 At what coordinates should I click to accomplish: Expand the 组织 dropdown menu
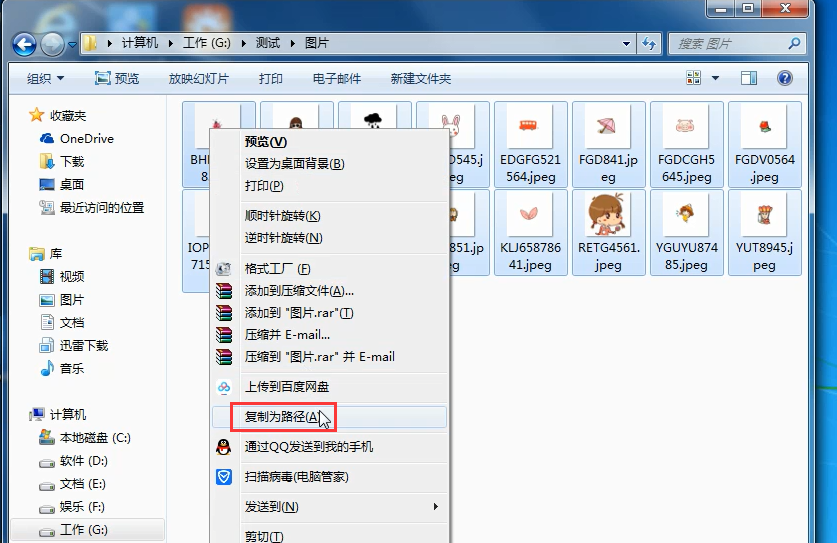[x=45, y=78]
